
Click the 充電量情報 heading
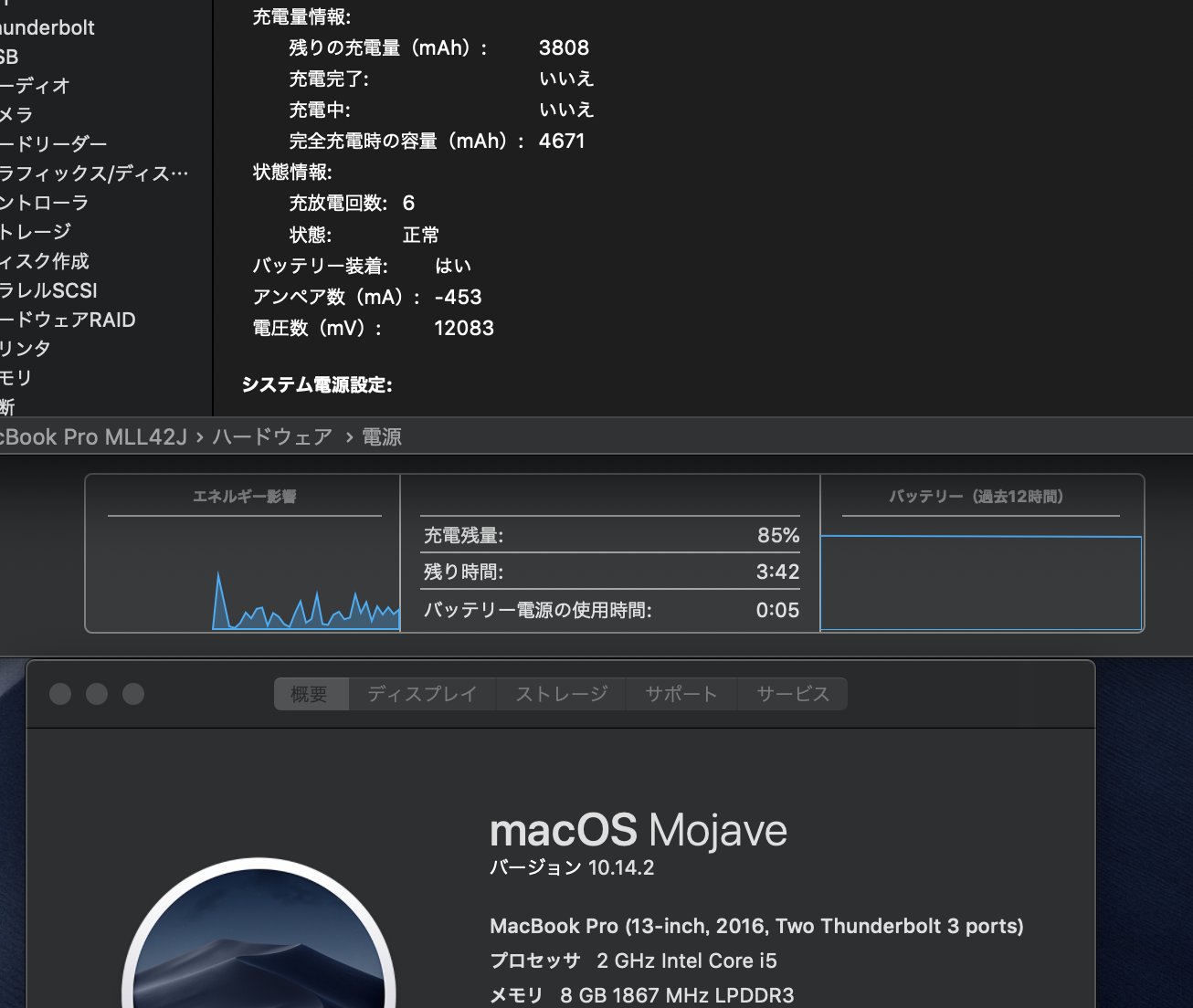click(x=301, y=16)
